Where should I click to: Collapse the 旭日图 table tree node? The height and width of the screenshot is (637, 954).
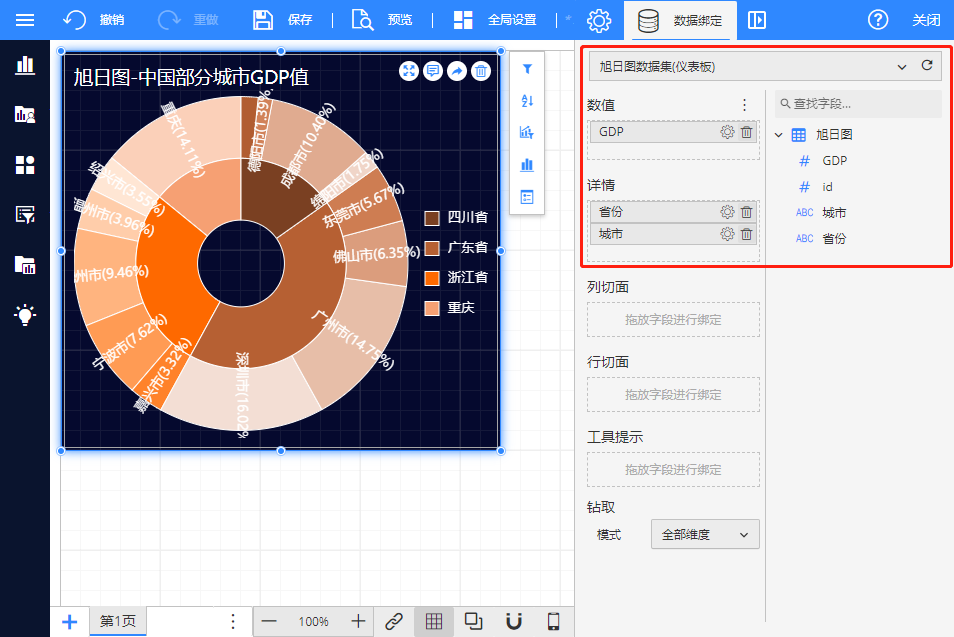[x=780, y=135]
